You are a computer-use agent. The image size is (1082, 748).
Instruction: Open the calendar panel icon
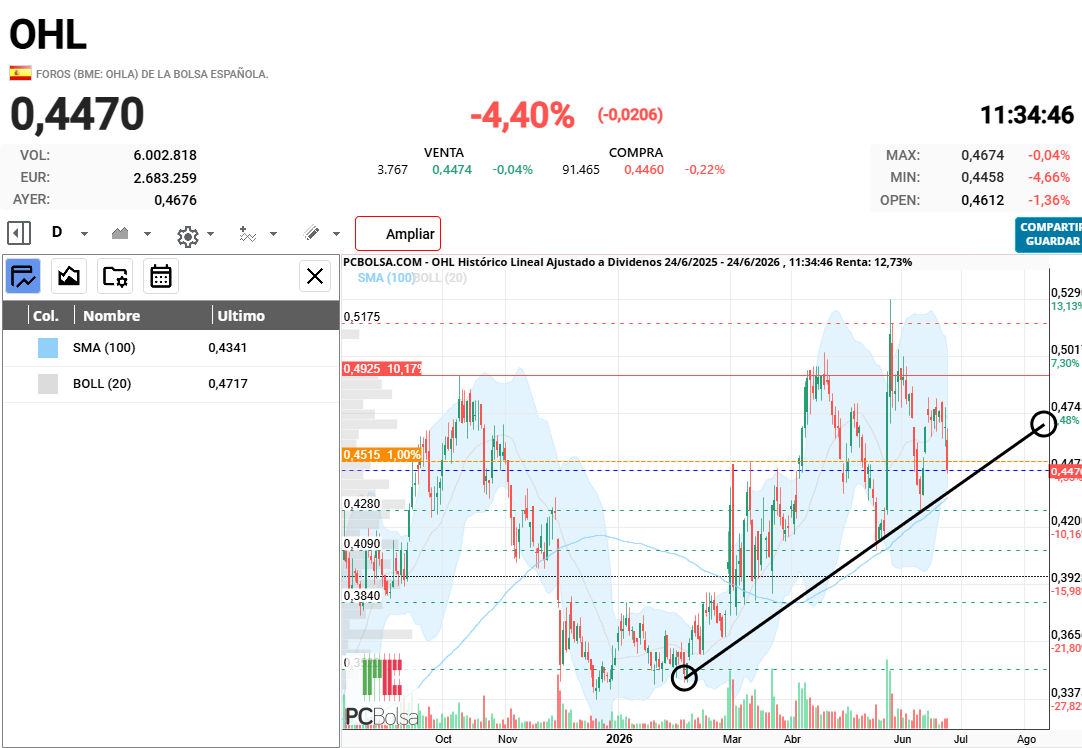(x=161, y=277)
